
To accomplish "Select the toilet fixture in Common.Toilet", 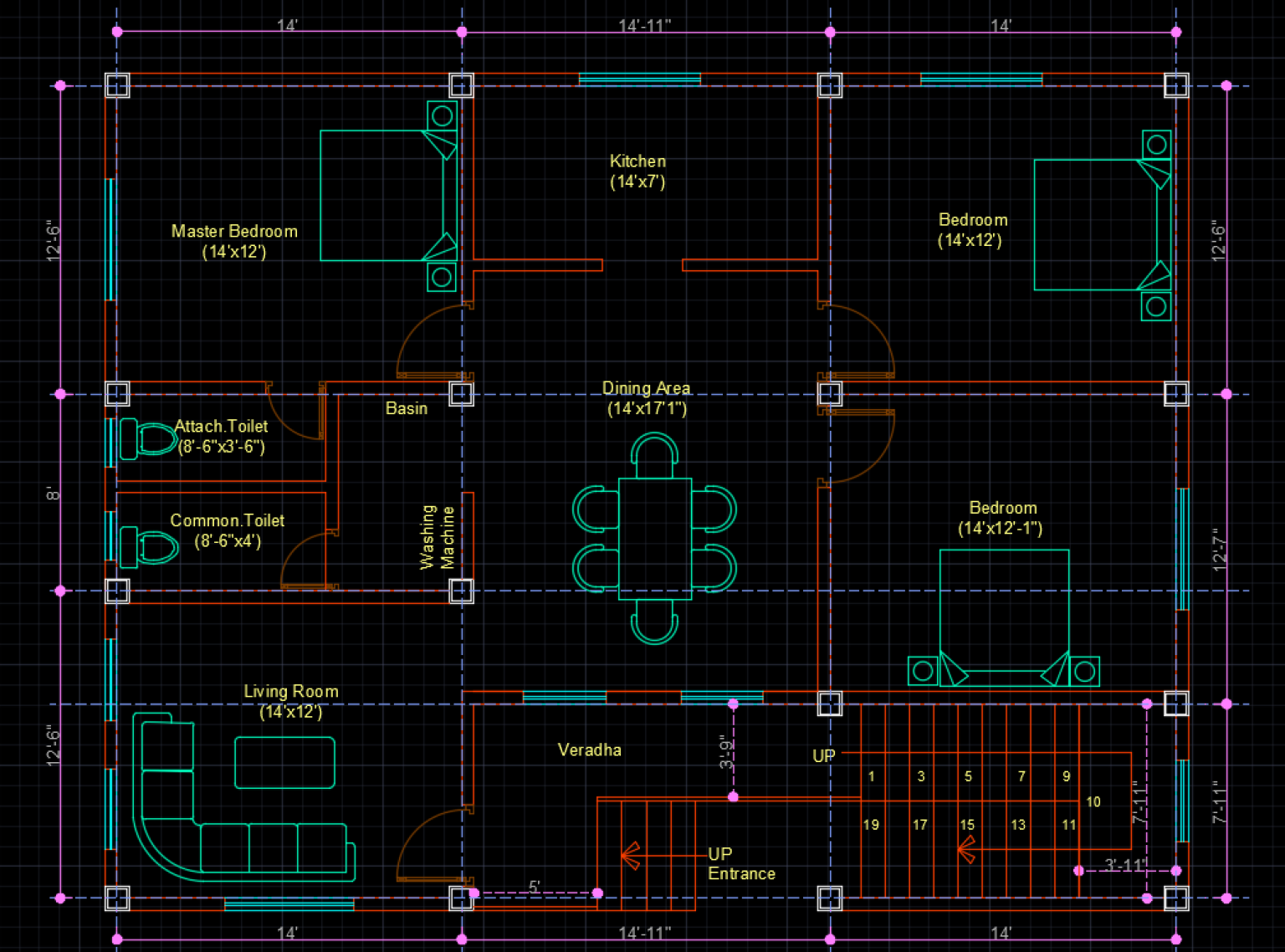I will (149, 547).
